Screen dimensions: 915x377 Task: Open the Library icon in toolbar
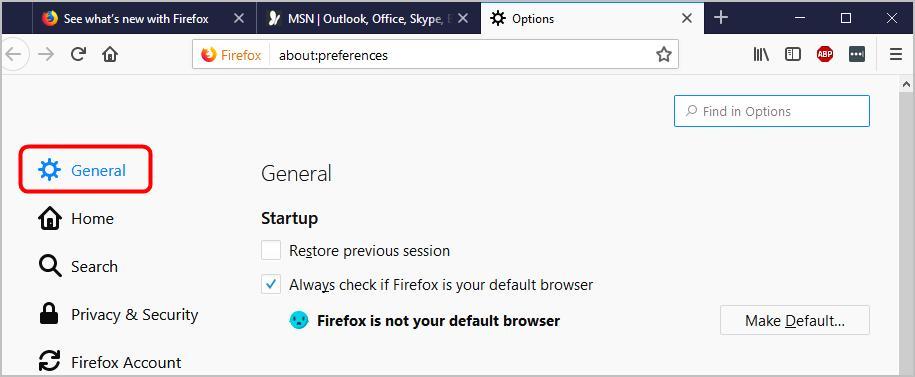point(760,54)
